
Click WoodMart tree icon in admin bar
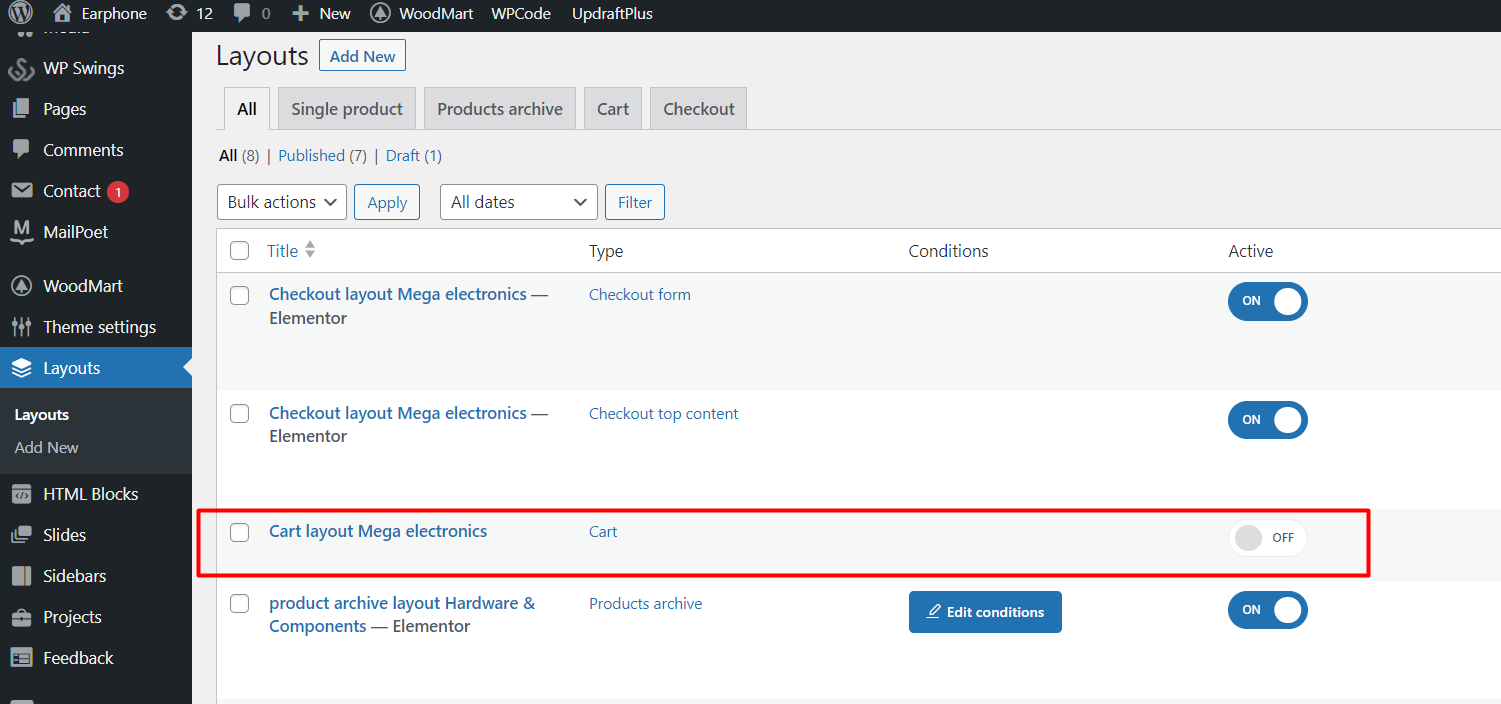[x=380, y=14]
